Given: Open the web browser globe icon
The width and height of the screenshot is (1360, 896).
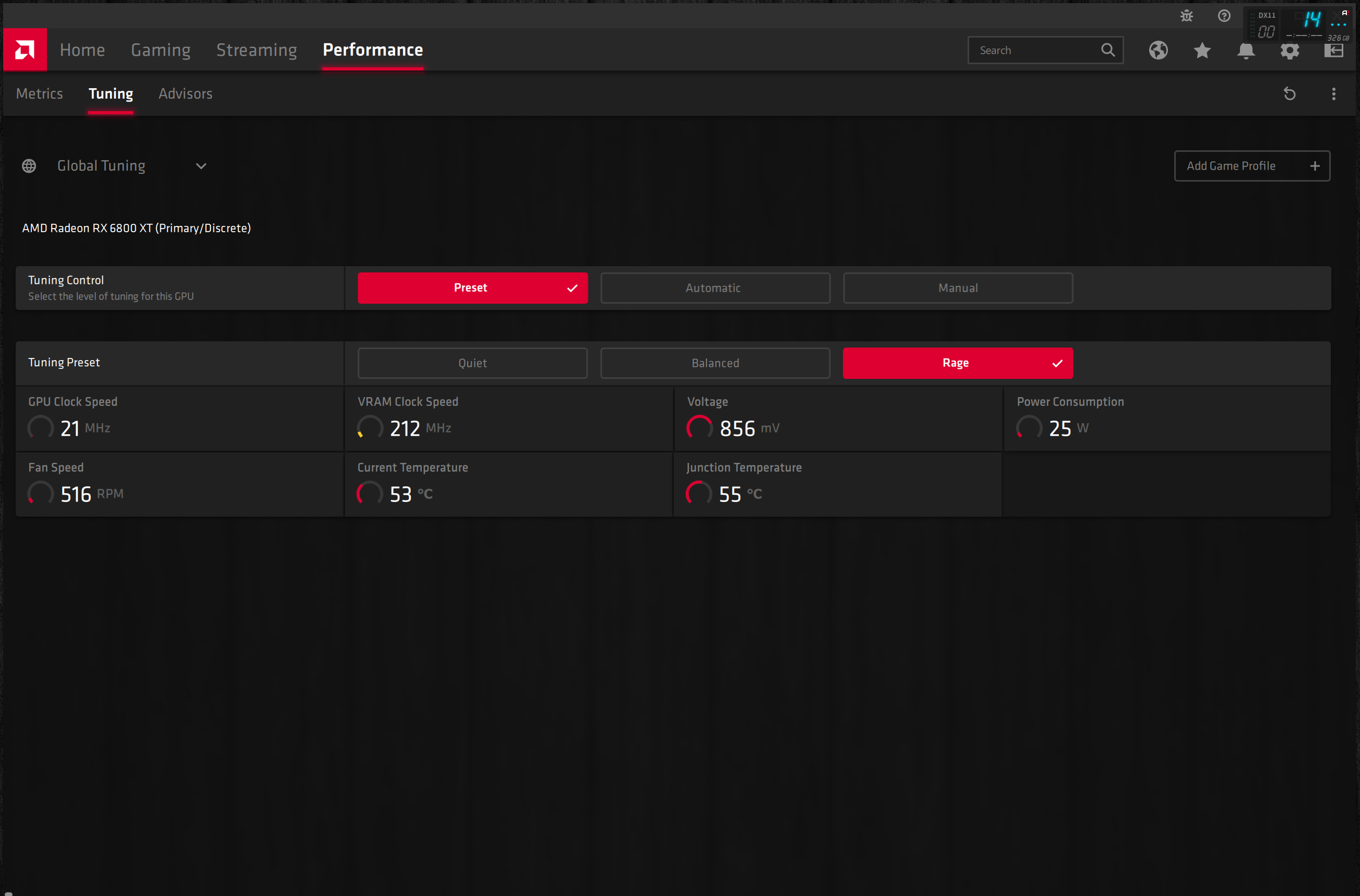Looking at the screenshot, I should 1158,50.
